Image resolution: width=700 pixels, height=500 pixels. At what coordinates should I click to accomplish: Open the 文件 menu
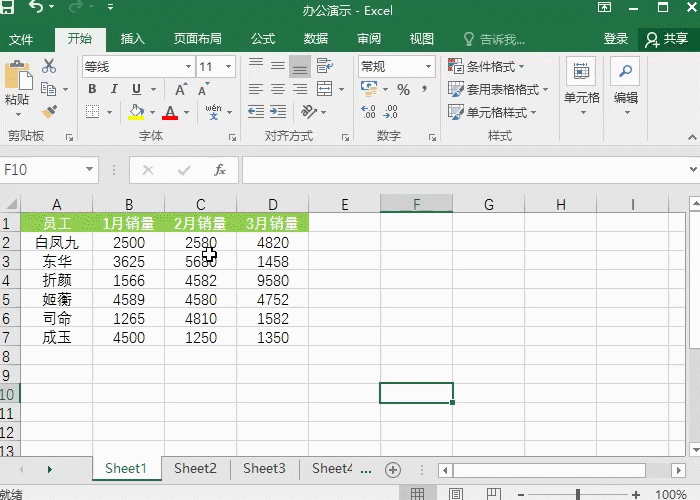[21, 39]
